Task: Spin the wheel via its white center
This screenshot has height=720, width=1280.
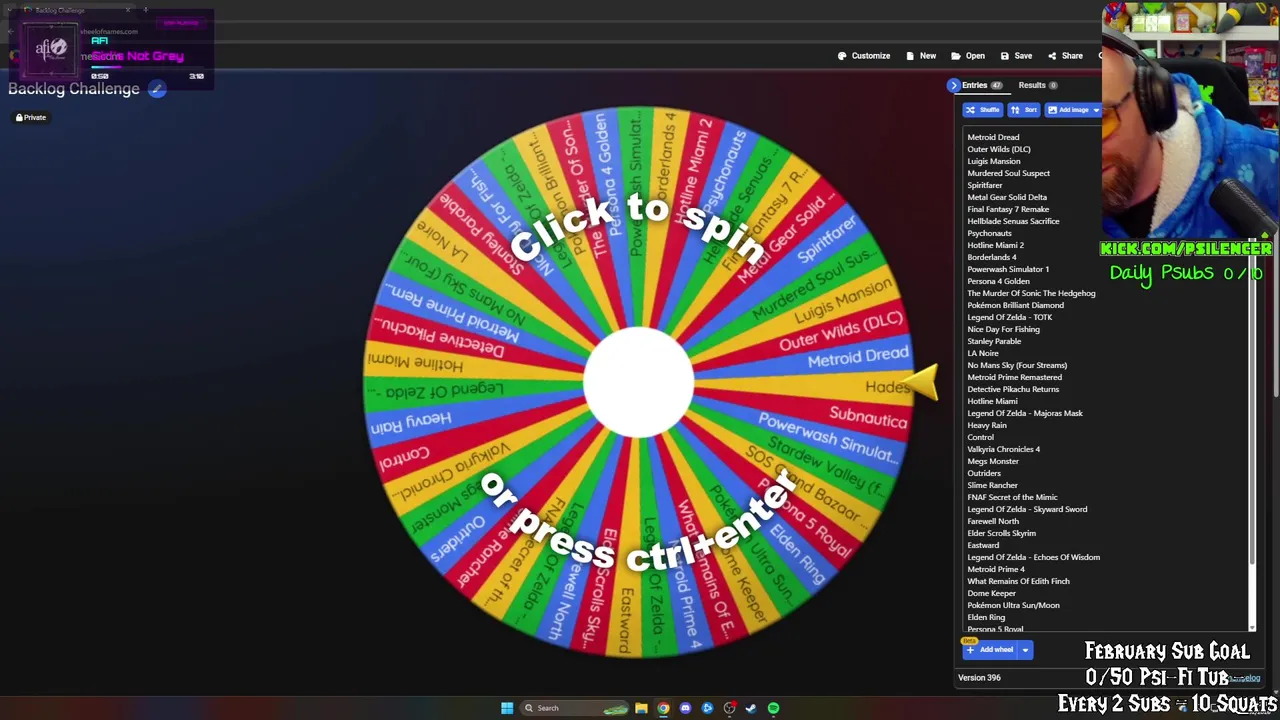Action: pos(638,382)
